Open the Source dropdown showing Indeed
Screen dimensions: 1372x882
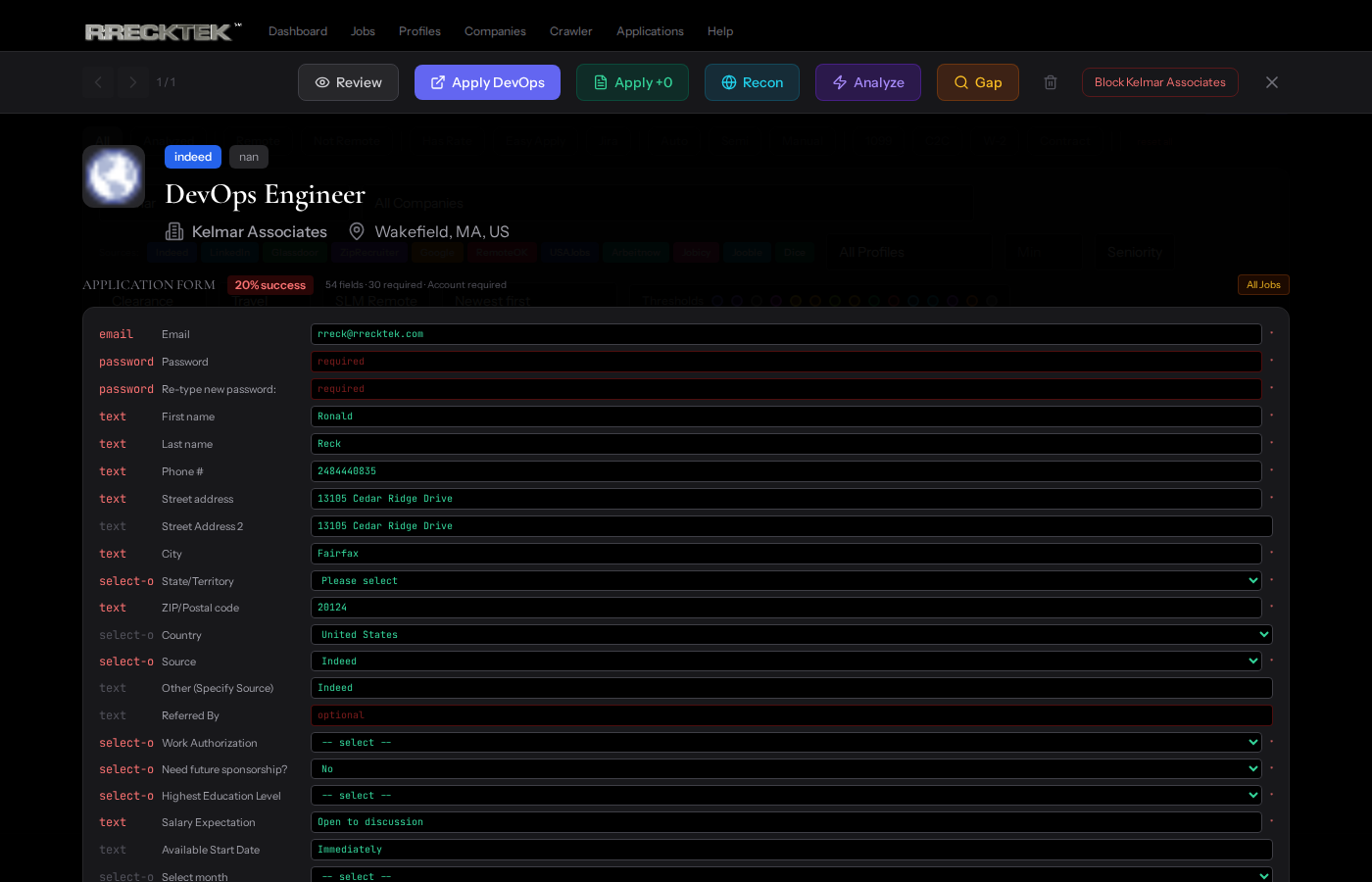pyautogui.click(x=786, y=661)
